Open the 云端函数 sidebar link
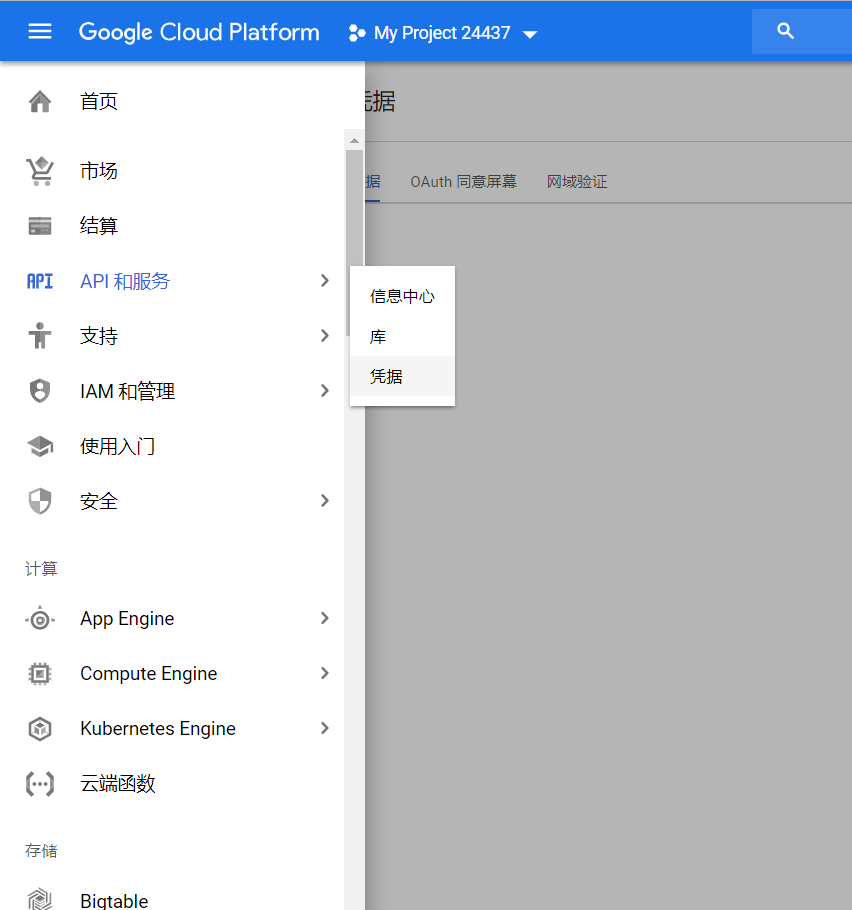This screenshot has width=852, height=910. 118,784
